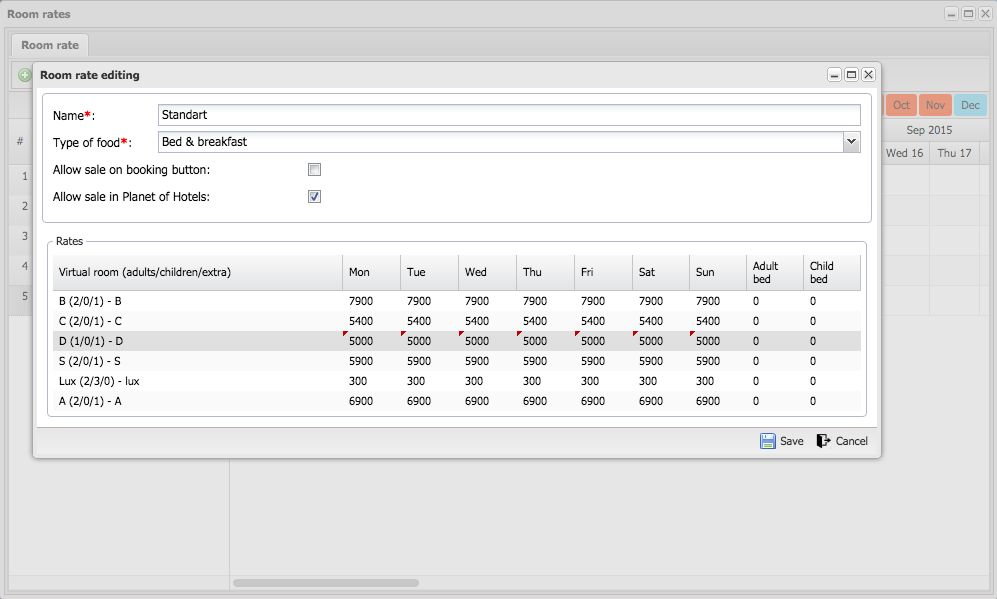Click Mon rate 7900 for room B
This screenshot has height=599, width=997.
361,301
